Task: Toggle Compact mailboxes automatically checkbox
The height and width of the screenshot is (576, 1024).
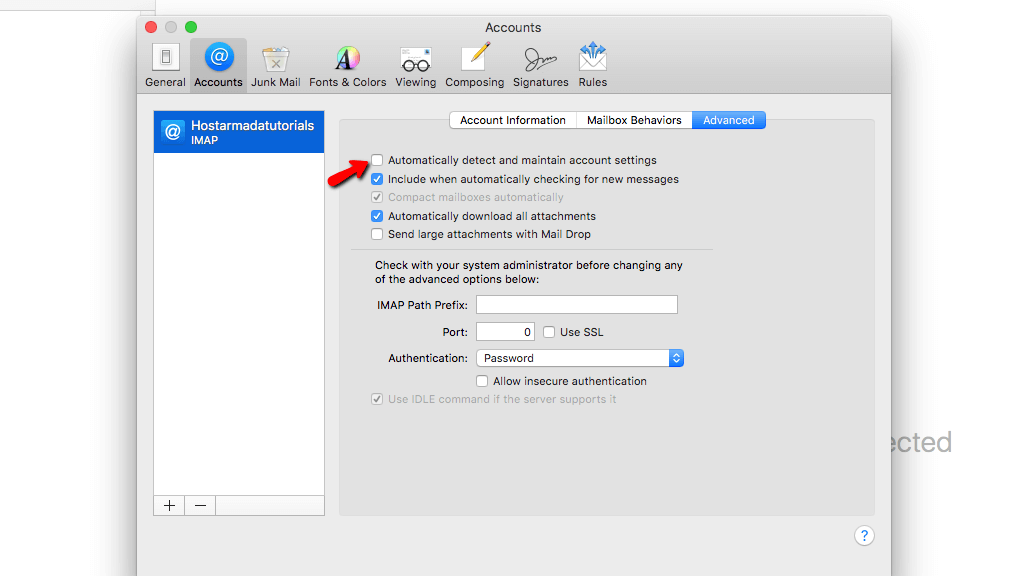Action: [377, 197]
